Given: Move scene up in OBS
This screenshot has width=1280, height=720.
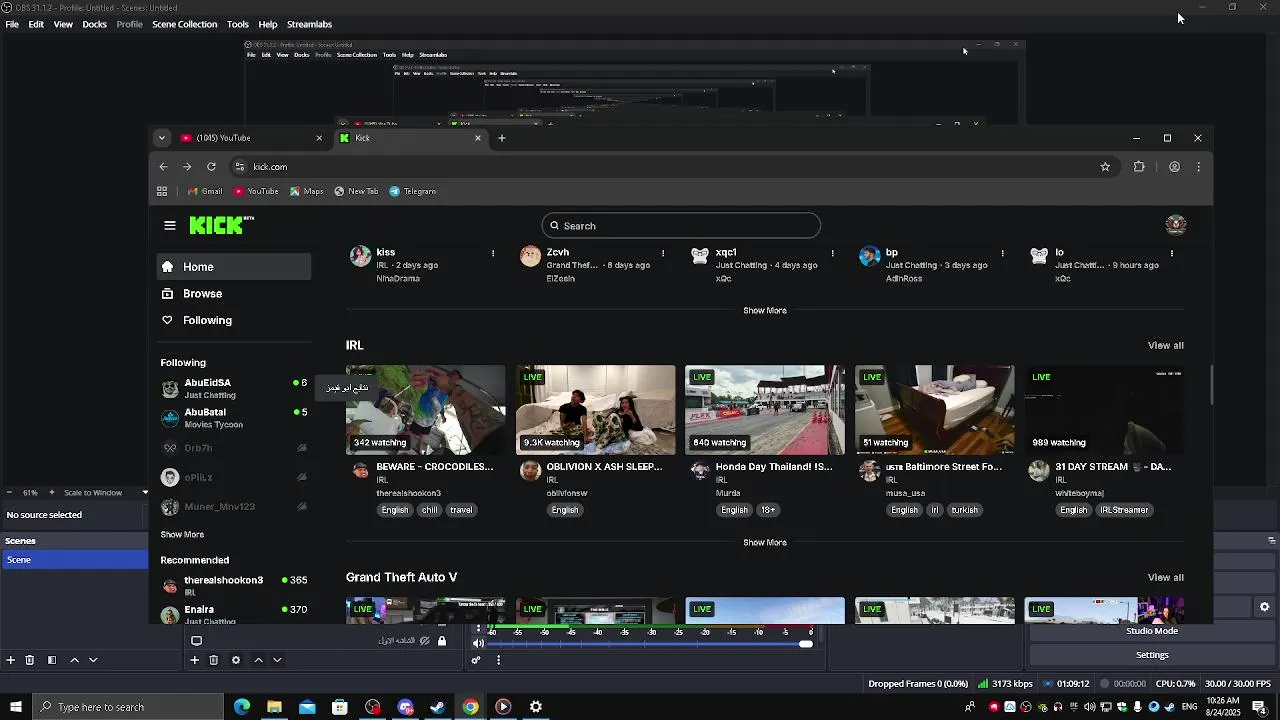Looking at the screenshot, I should click(74, 660).
